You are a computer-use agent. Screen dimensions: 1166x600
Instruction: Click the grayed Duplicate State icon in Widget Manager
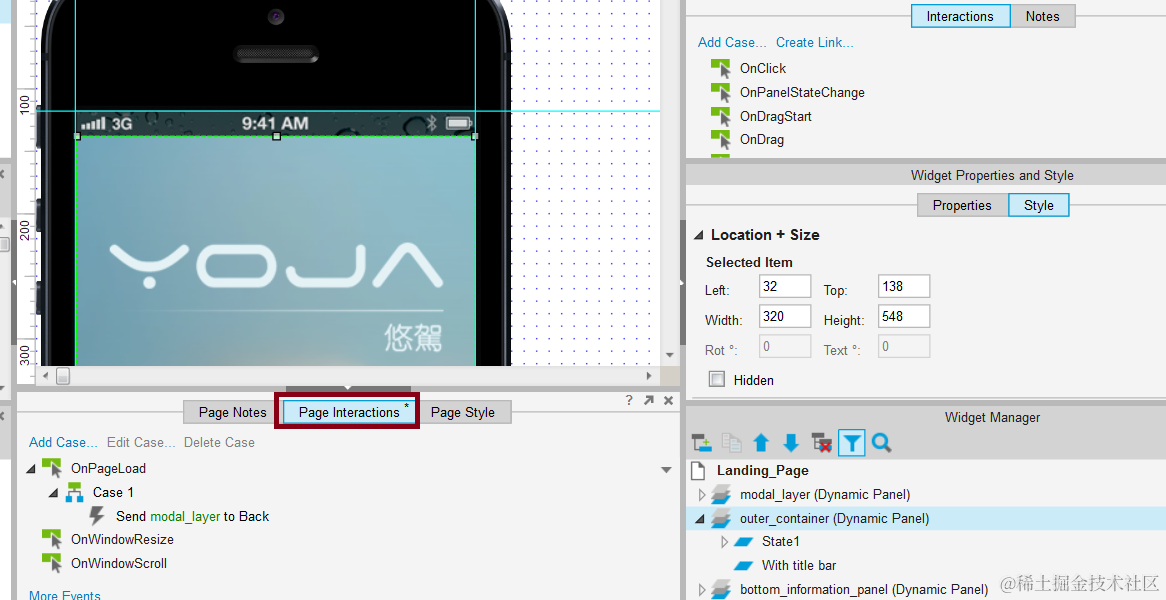(x=732, y=443)
